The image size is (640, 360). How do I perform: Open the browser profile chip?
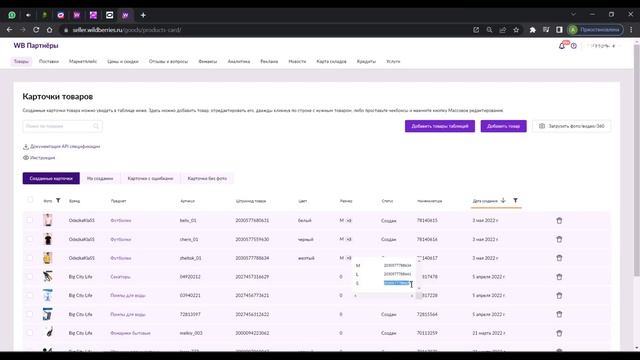point(596,30)
